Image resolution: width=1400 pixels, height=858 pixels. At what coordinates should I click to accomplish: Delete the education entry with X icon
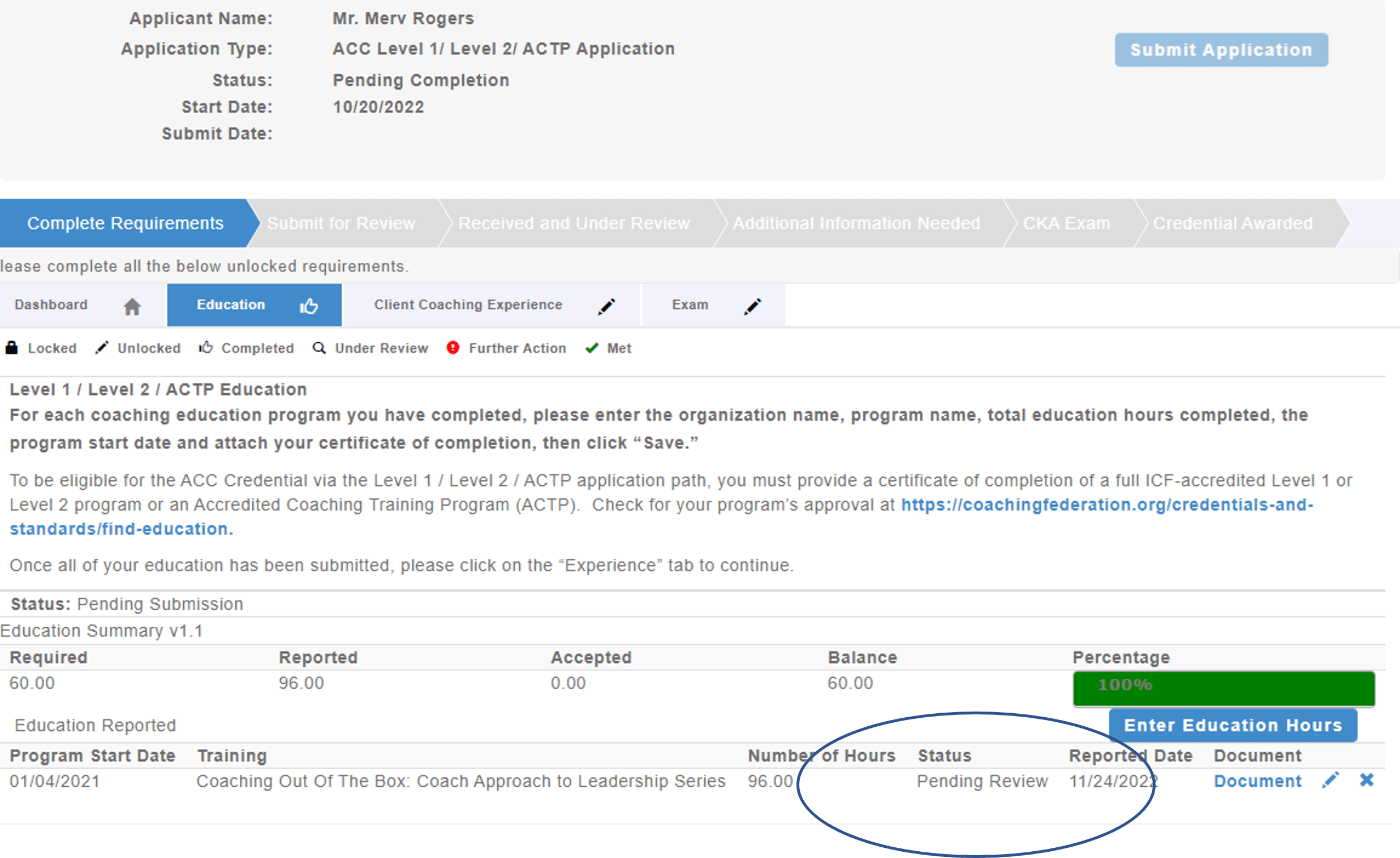[x=1367, y=780]
